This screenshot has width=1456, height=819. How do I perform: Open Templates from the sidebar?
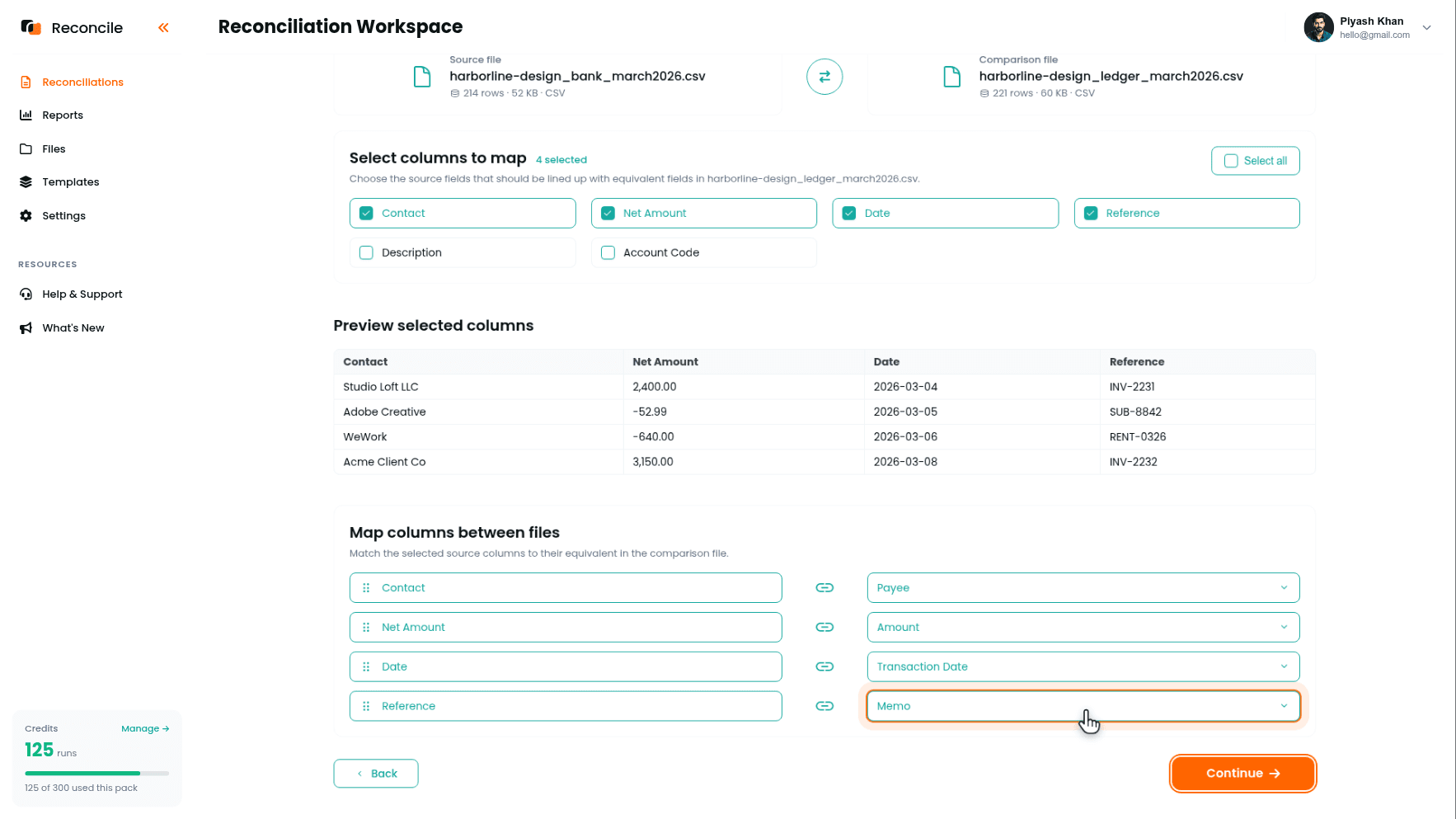70,181
